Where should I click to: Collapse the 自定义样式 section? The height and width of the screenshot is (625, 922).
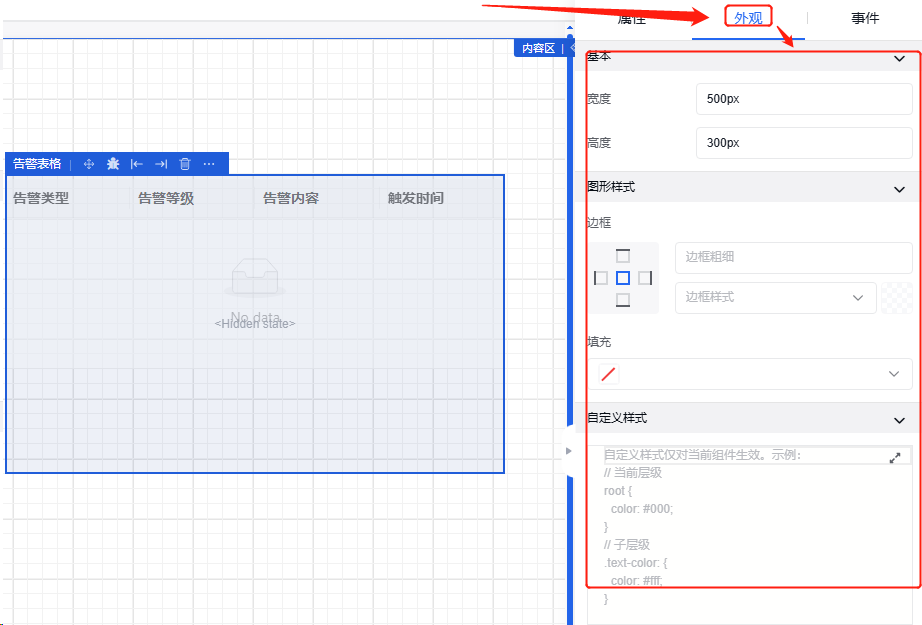click(x=899, y=420)
